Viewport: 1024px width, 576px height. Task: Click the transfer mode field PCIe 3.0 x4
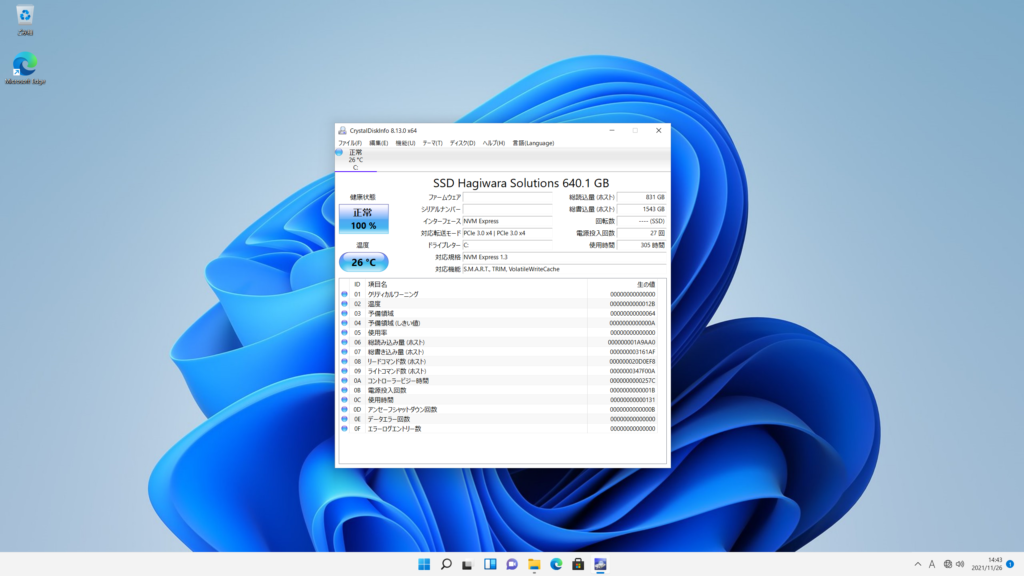pyautogui.click(x=507, y=233)
